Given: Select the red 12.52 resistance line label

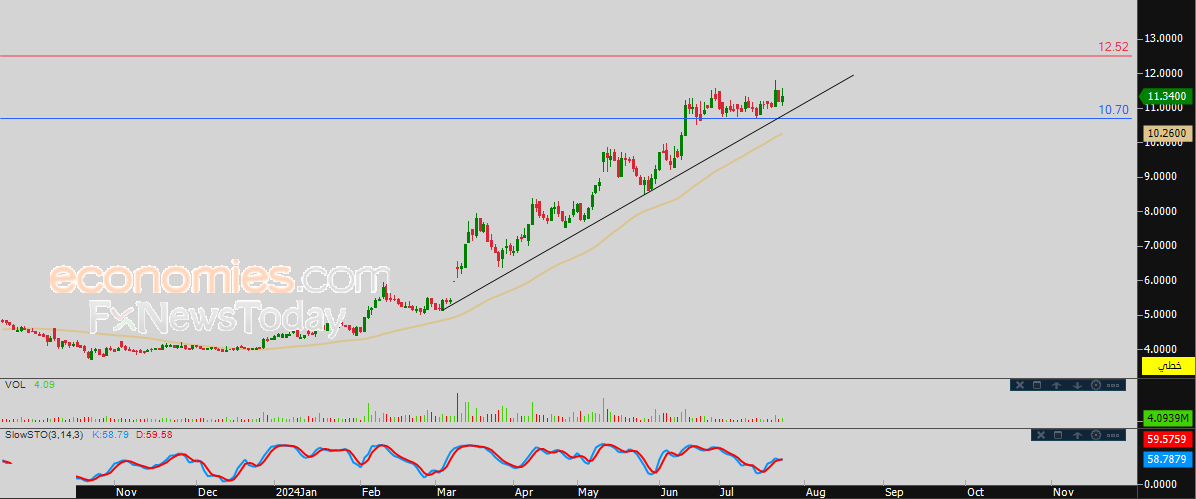Looking at the screenshot, I should tap(1113, 47).
